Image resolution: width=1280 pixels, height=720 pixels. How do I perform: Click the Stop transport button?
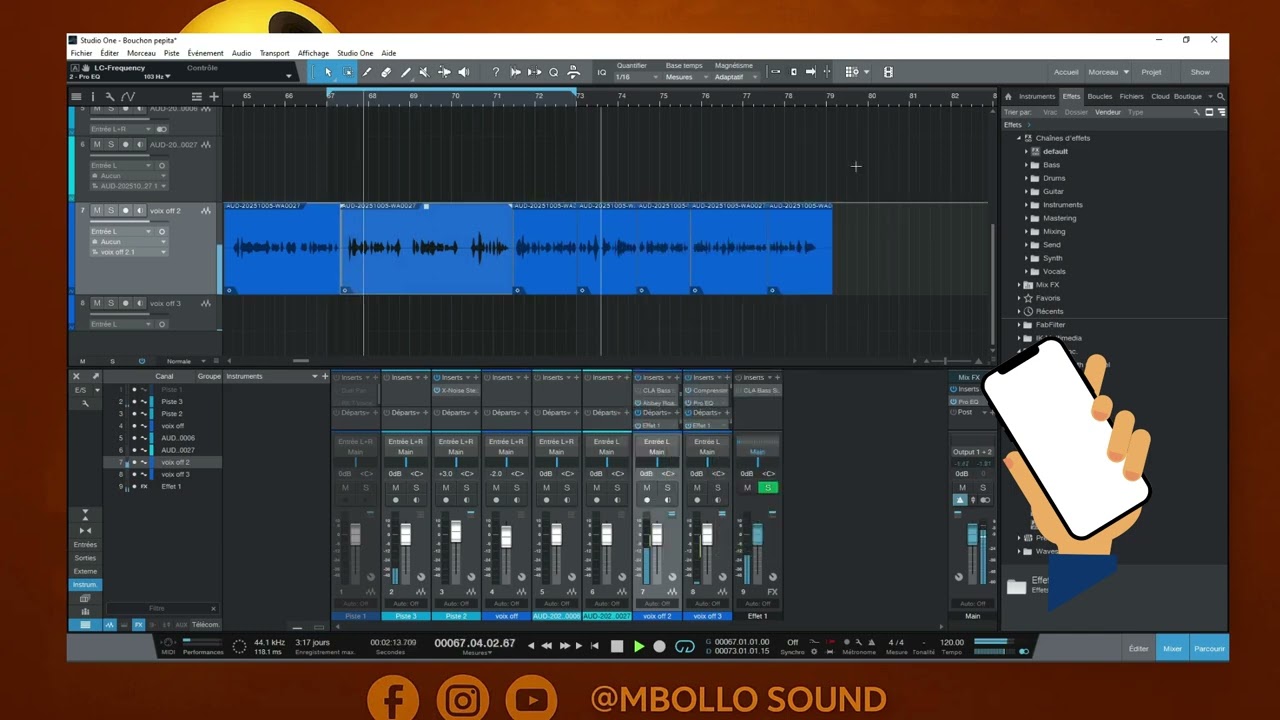(617, 647)
